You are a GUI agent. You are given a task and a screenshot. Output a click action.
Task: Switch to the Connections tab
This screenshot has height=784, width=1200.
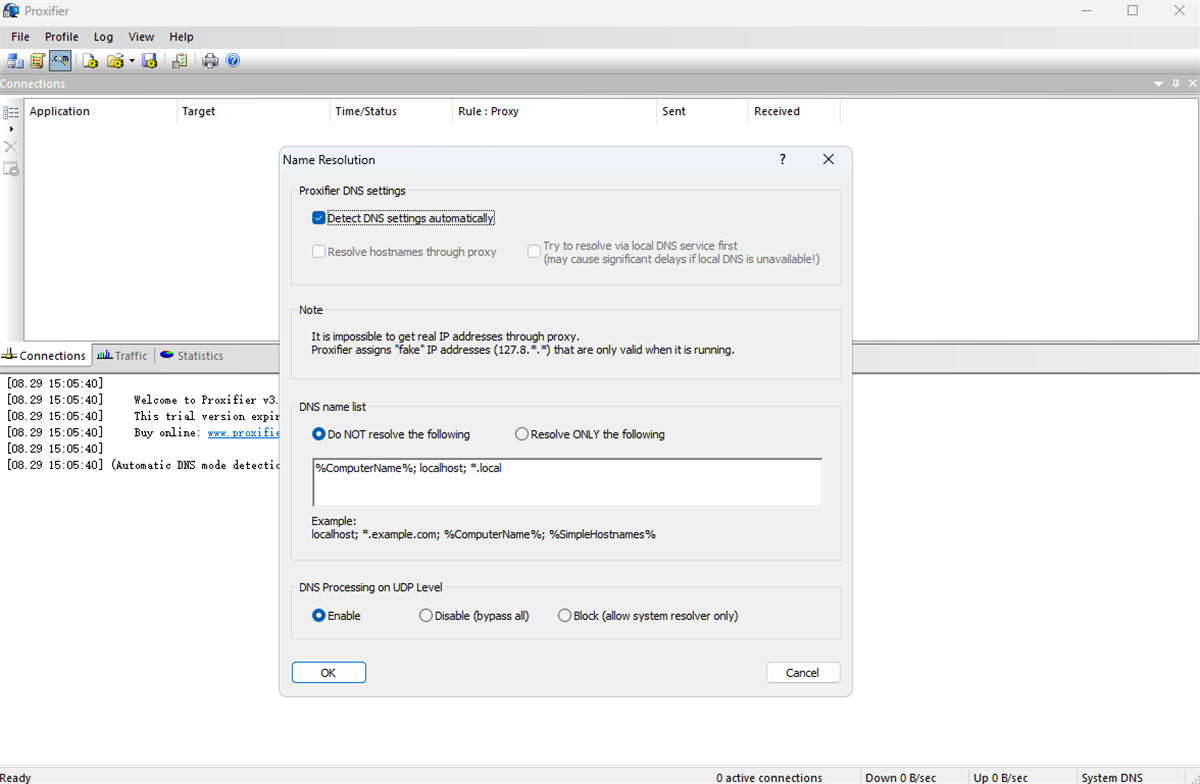[46, 355]
